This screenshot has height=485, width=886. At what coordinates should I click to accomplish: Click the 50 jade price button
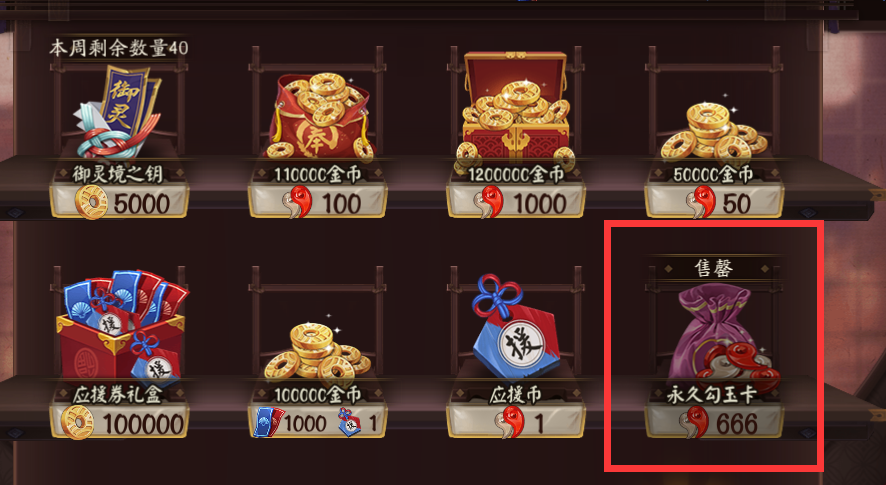(714, 202)
